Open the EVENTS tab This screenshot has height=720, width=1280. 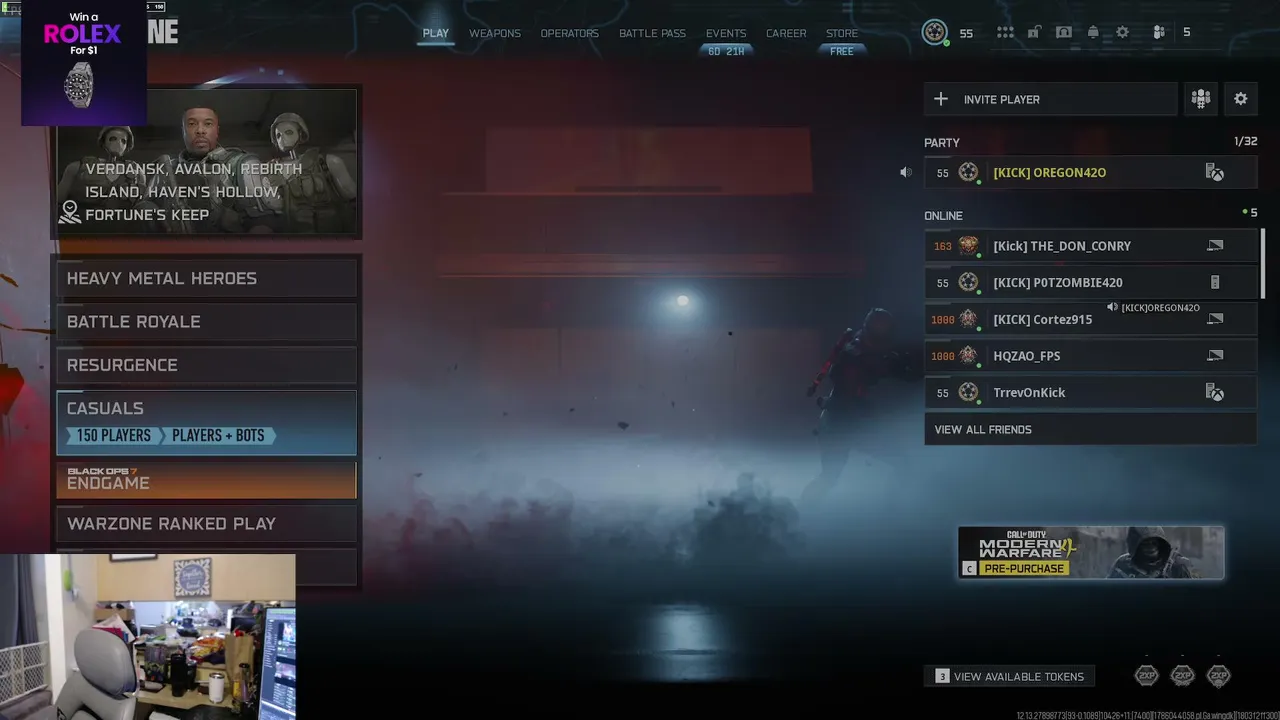tap(726, 33)
